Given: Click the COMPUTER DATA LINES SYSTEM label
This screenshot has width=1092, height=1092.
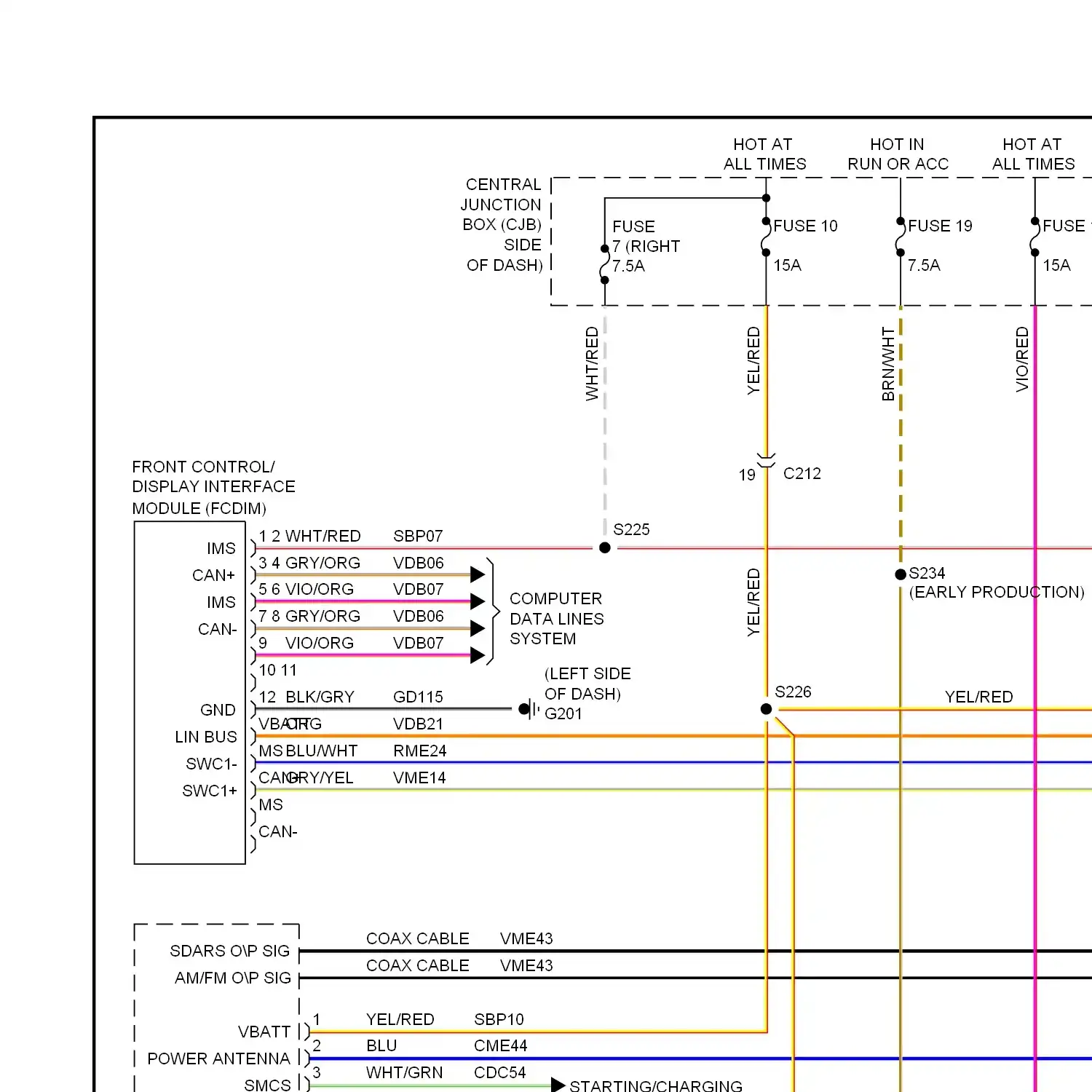Looking at the screenshot, I should (557, 619).
